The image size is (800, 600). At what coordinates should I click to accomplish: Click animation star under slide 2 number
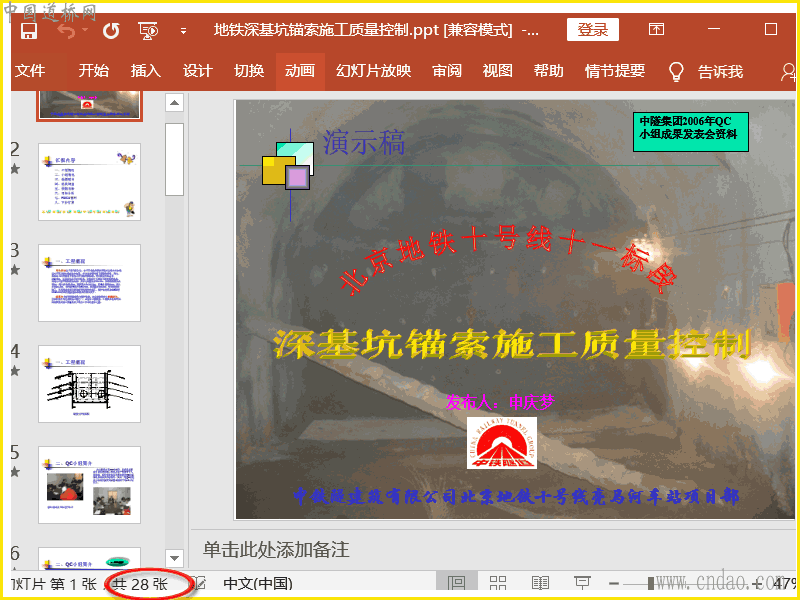coord(15,168)
